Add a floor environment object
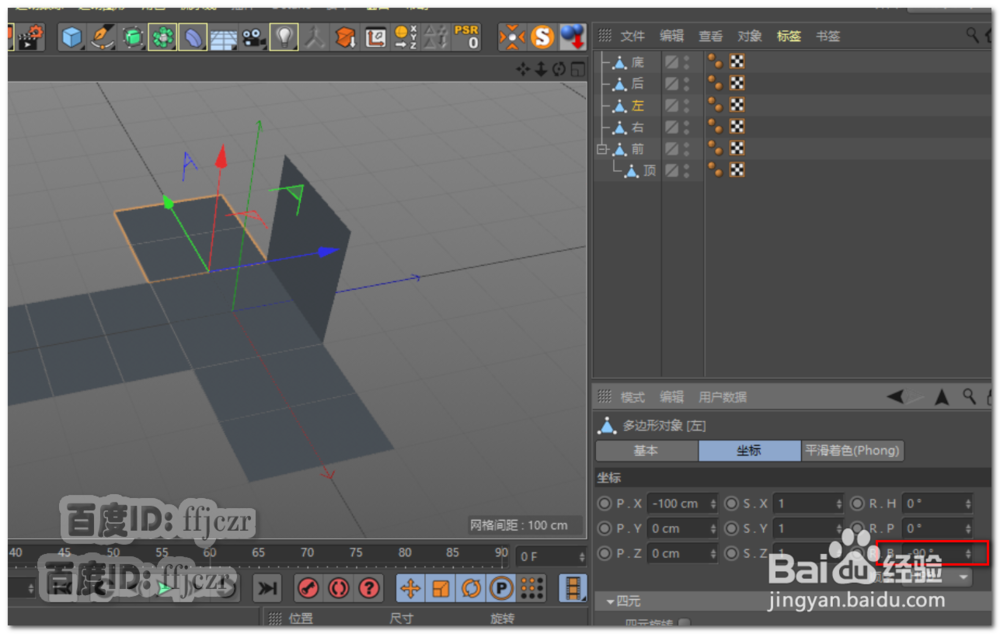1000x634 pixels. point(223,39)
